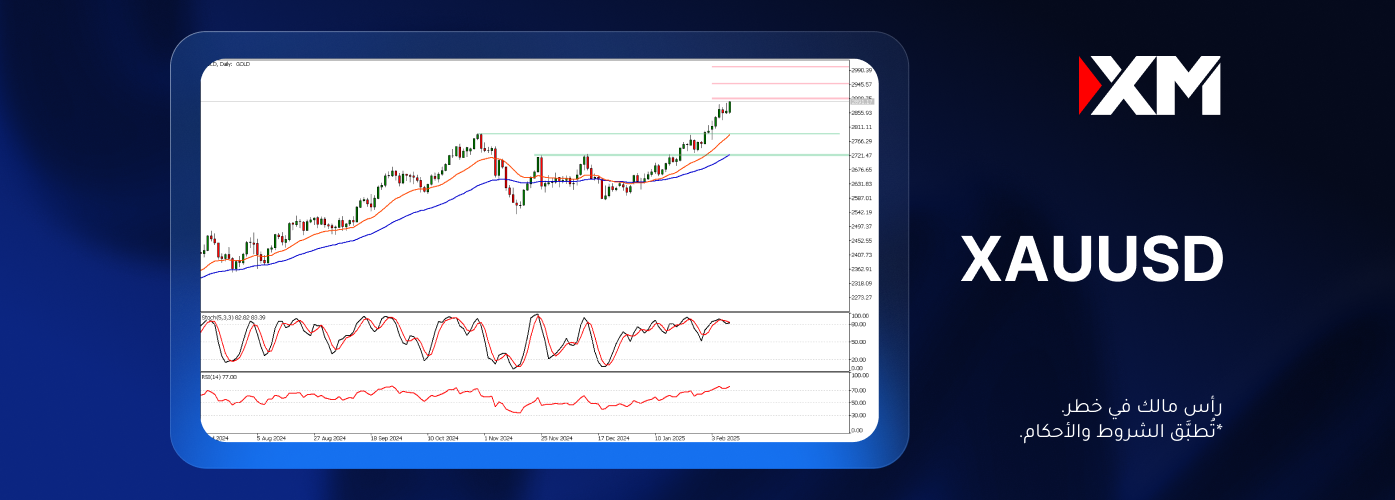Image resolution: width=1395 pixels, height=500 pixels.
Task: Click the Arabic terms and conditions line
Action: (x=1121, y=433)
